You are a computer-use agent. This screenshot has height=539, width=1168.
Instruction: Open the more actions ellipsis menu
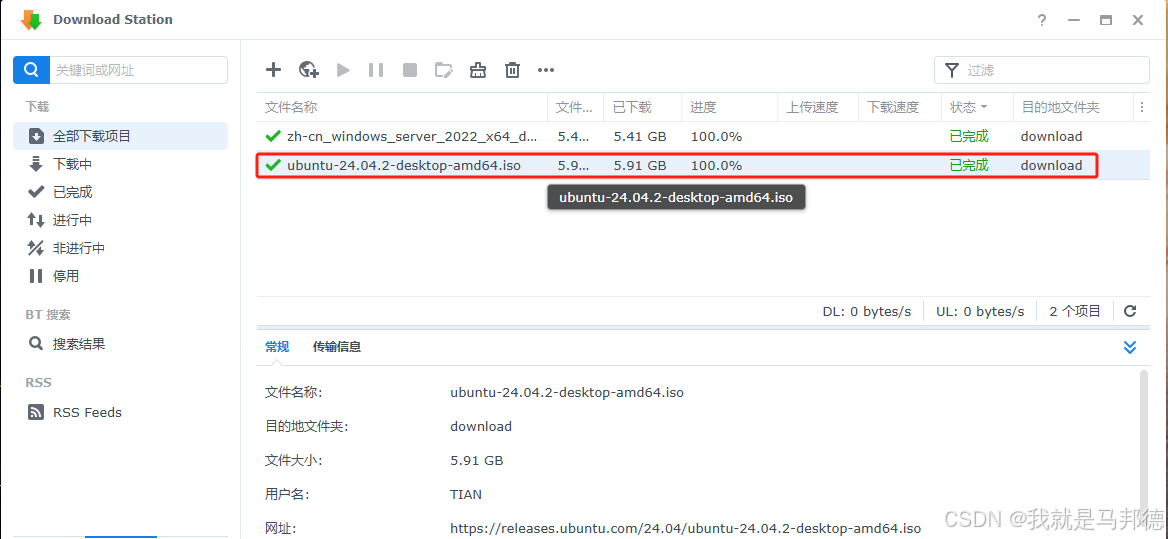[x=546, y=70]
